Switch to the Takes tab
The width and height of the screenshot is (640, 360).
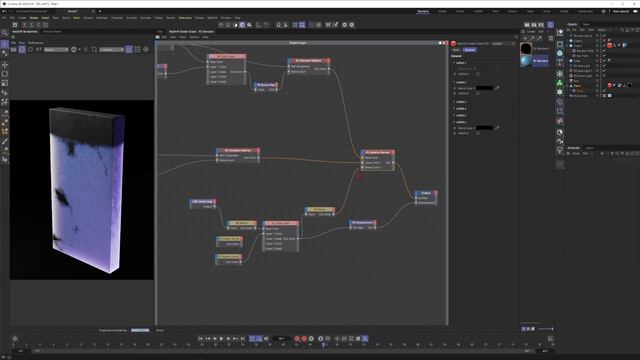pyautogui.click(x=586, y=24)
